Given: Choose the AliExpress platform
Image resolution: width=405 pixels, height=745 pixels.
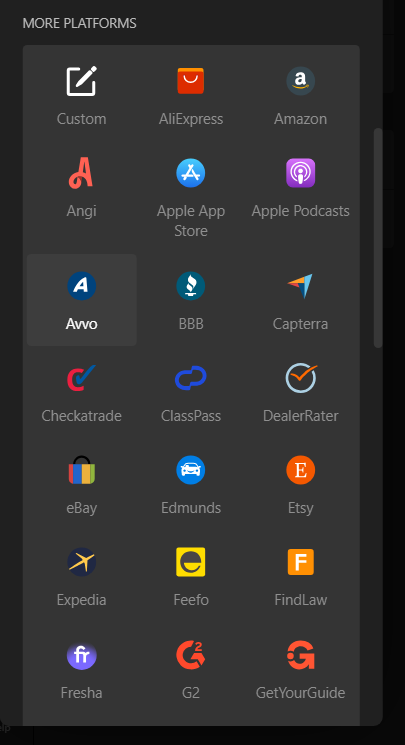Looking at the screenshot, I should coord(191,95).
